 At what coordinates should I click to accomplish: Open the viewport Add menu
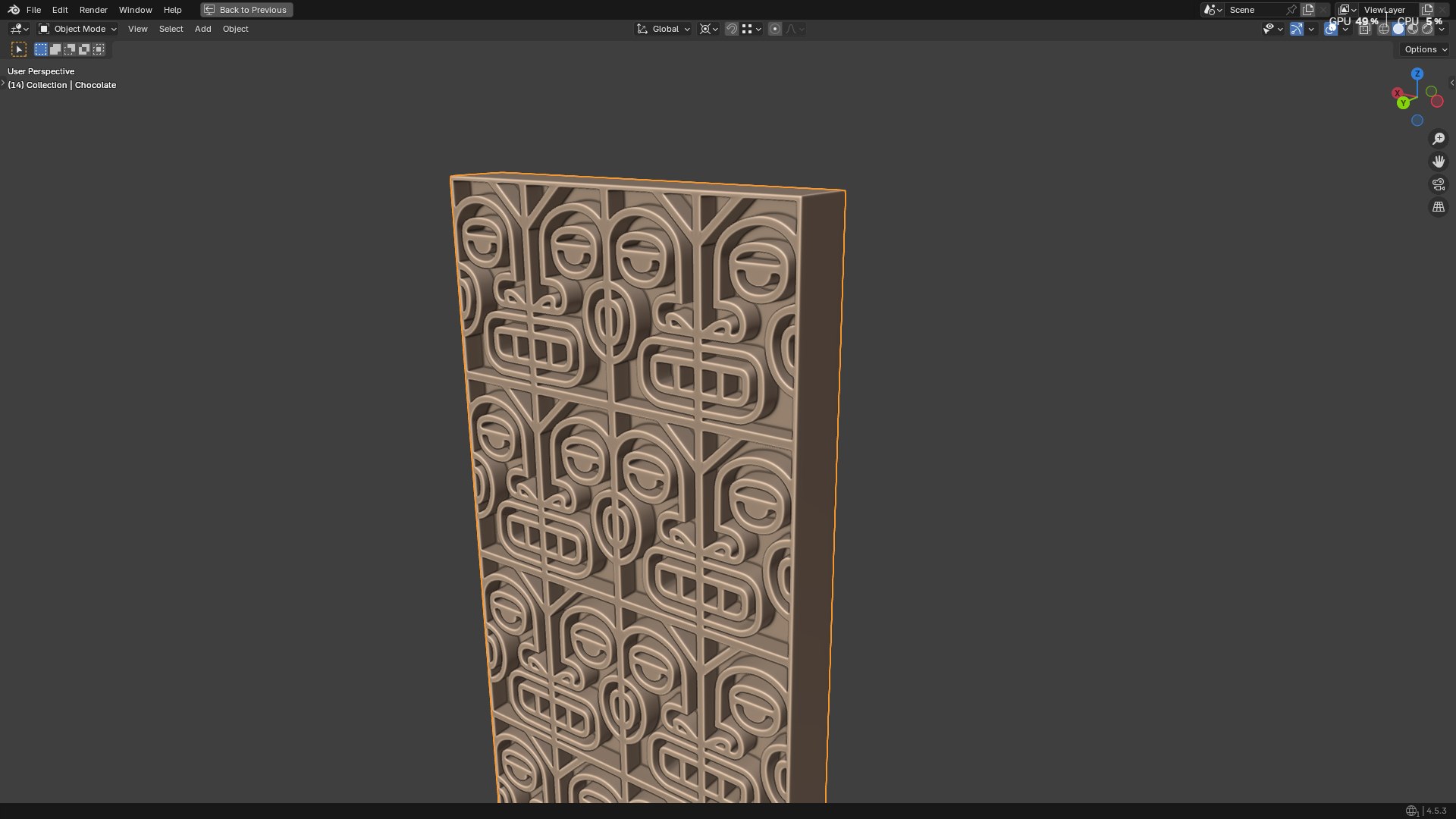pos(202,29)
